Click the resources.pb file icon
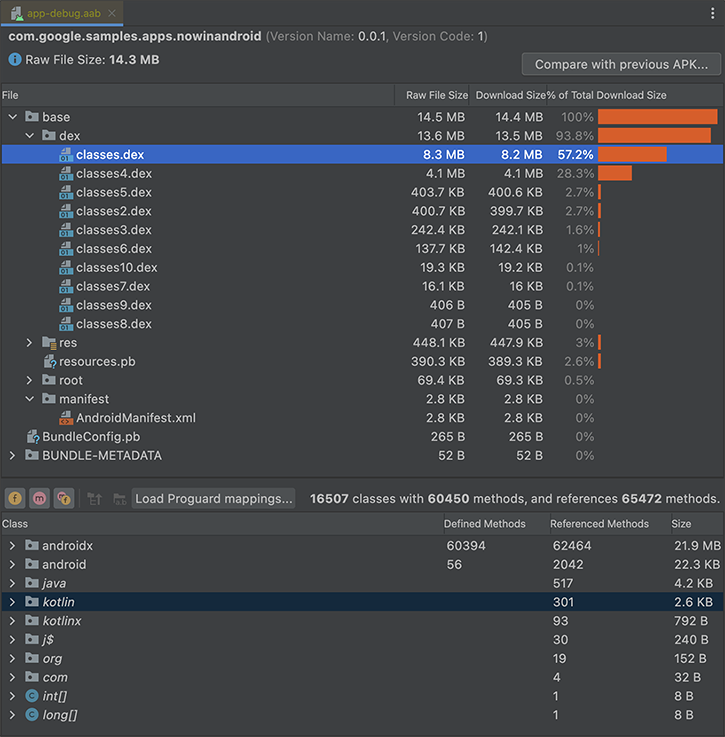Screen dimensions: 725x737 pyautogui.click(x=49, y=362)
